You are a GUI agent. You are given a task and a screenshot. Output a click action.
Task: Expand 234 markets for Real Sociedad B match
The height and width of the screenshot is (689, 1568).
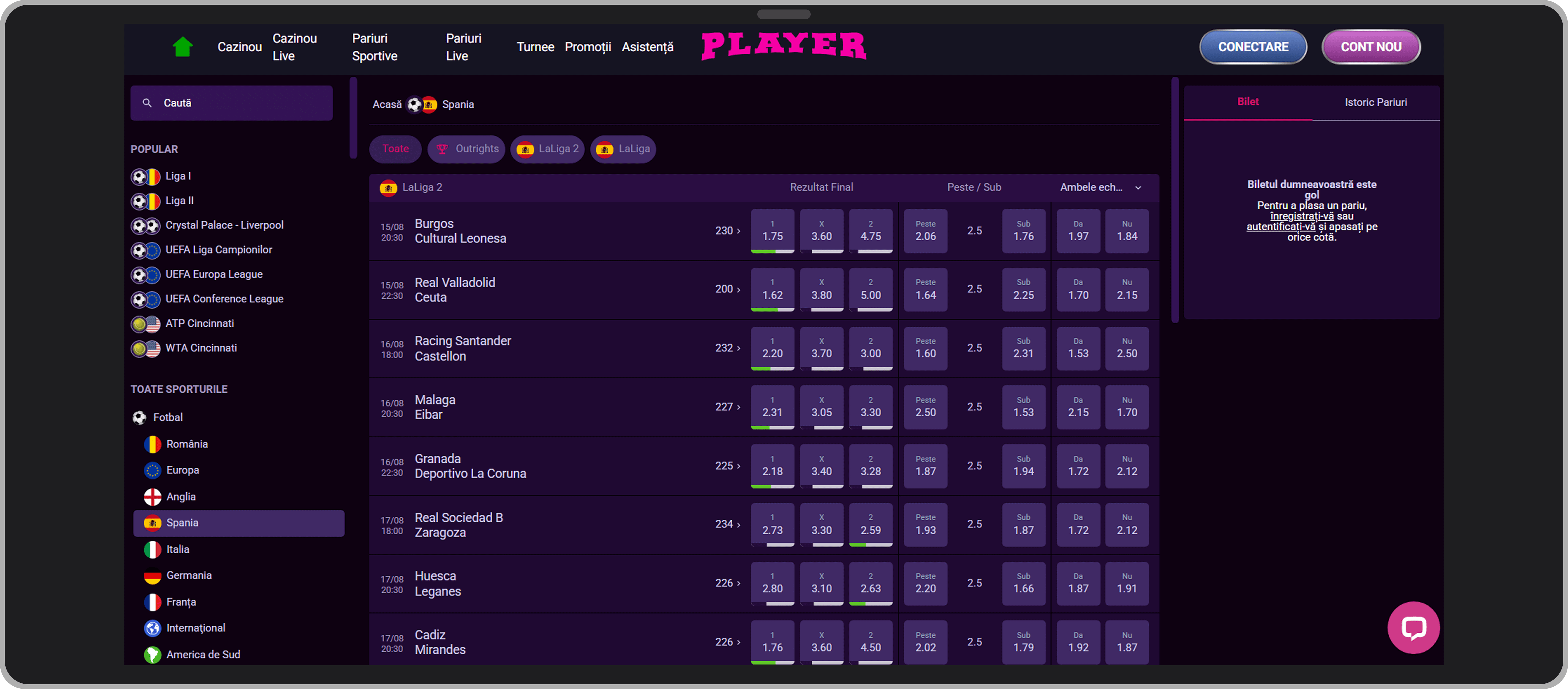(x=727, y=524)
